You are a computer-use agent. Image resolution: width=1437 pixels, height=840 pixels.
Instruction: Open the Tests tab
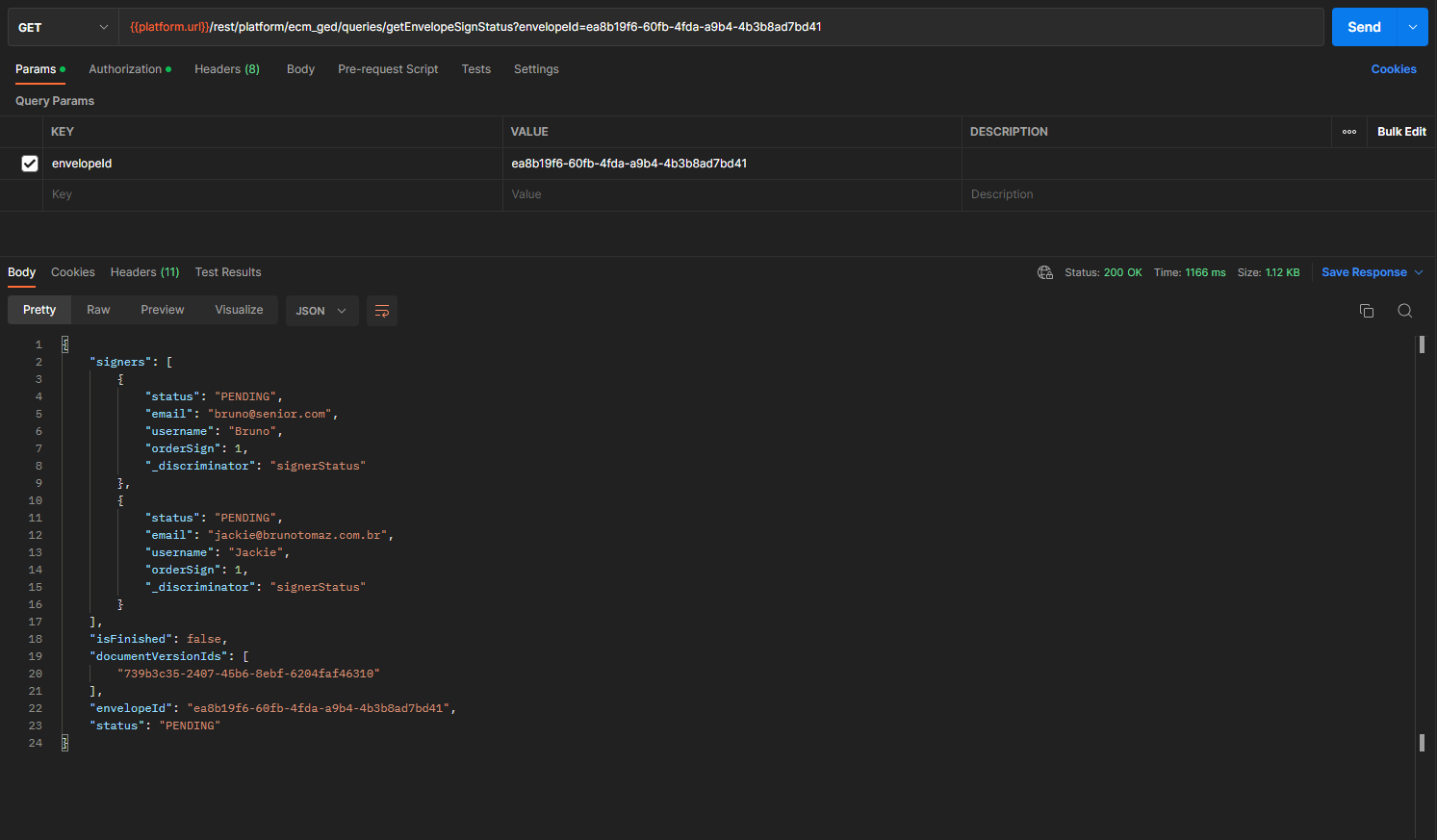coord(476,69)
